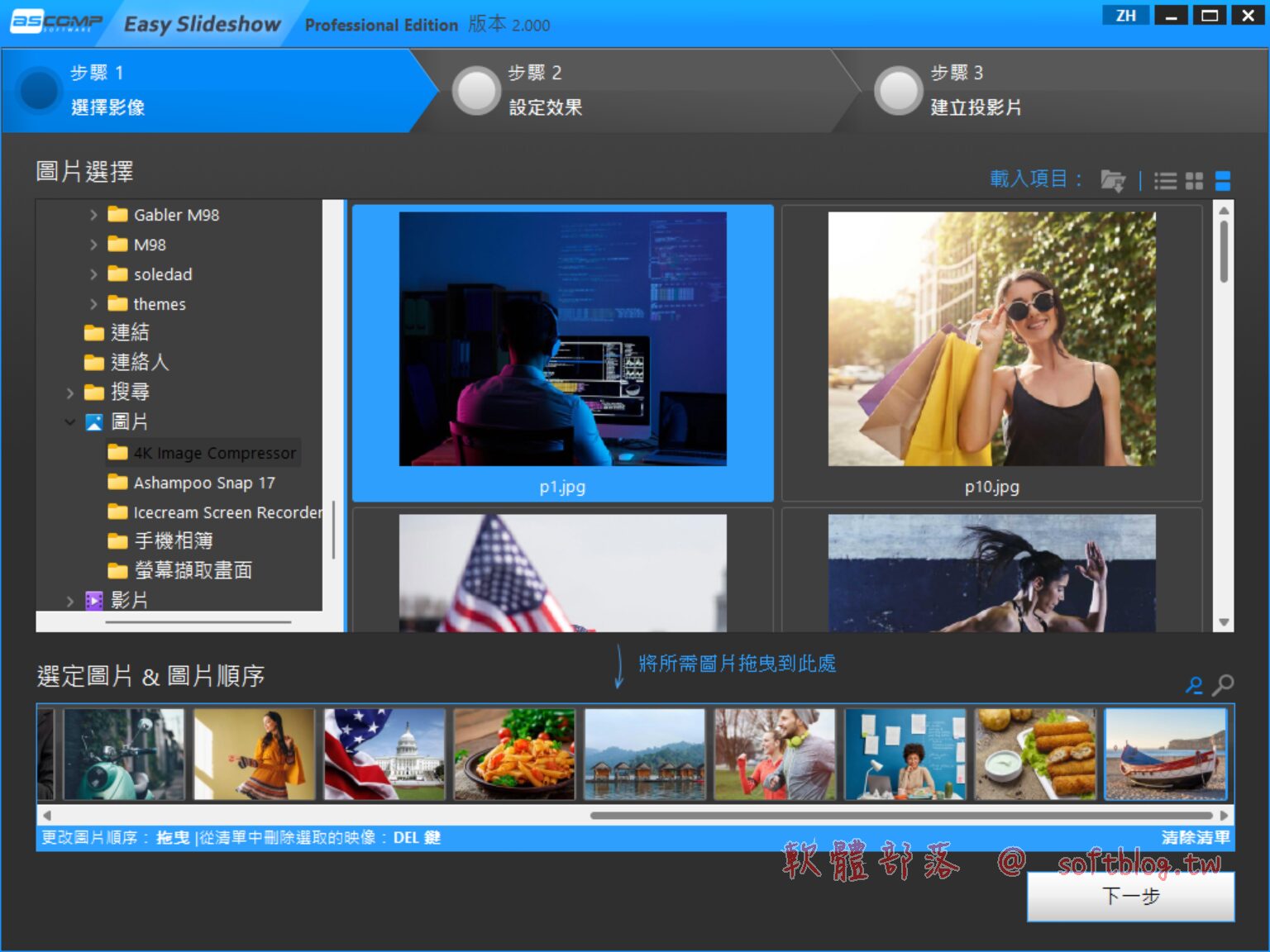
Task: Collapse the 圖片 folder tree node
Action: (x=70, y=421)
